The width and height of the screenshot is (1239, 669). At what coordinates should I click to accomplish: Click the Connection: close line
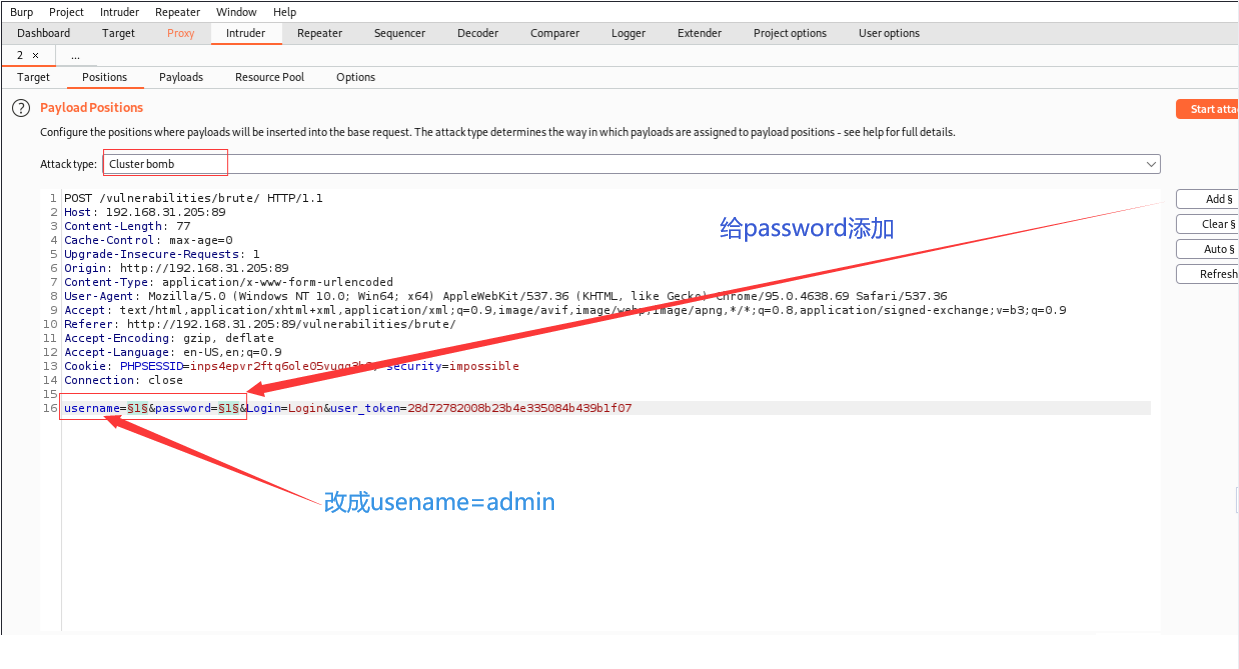[124, 380]
